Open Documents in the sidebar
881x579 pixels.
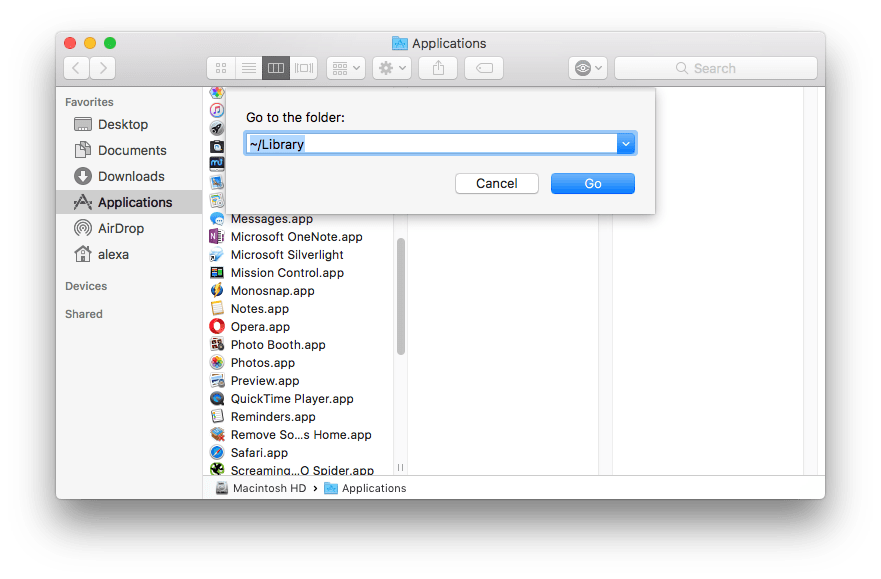pyautogui.click(x=131, y=150)
